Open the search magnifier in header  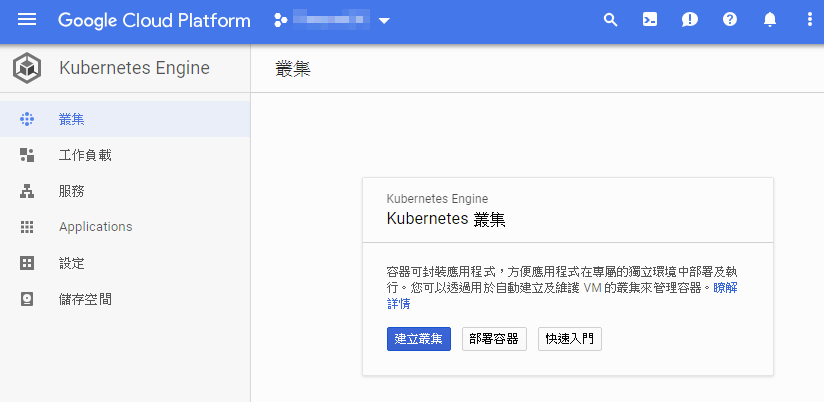tap(610, 20)
